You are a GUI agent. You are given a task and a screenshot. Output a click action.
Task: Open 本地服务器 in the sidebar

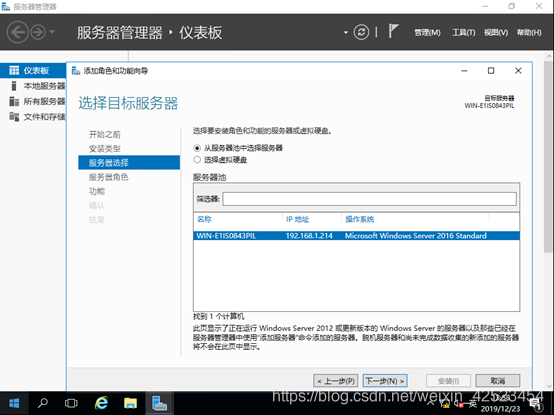click(x=44, y=86)
